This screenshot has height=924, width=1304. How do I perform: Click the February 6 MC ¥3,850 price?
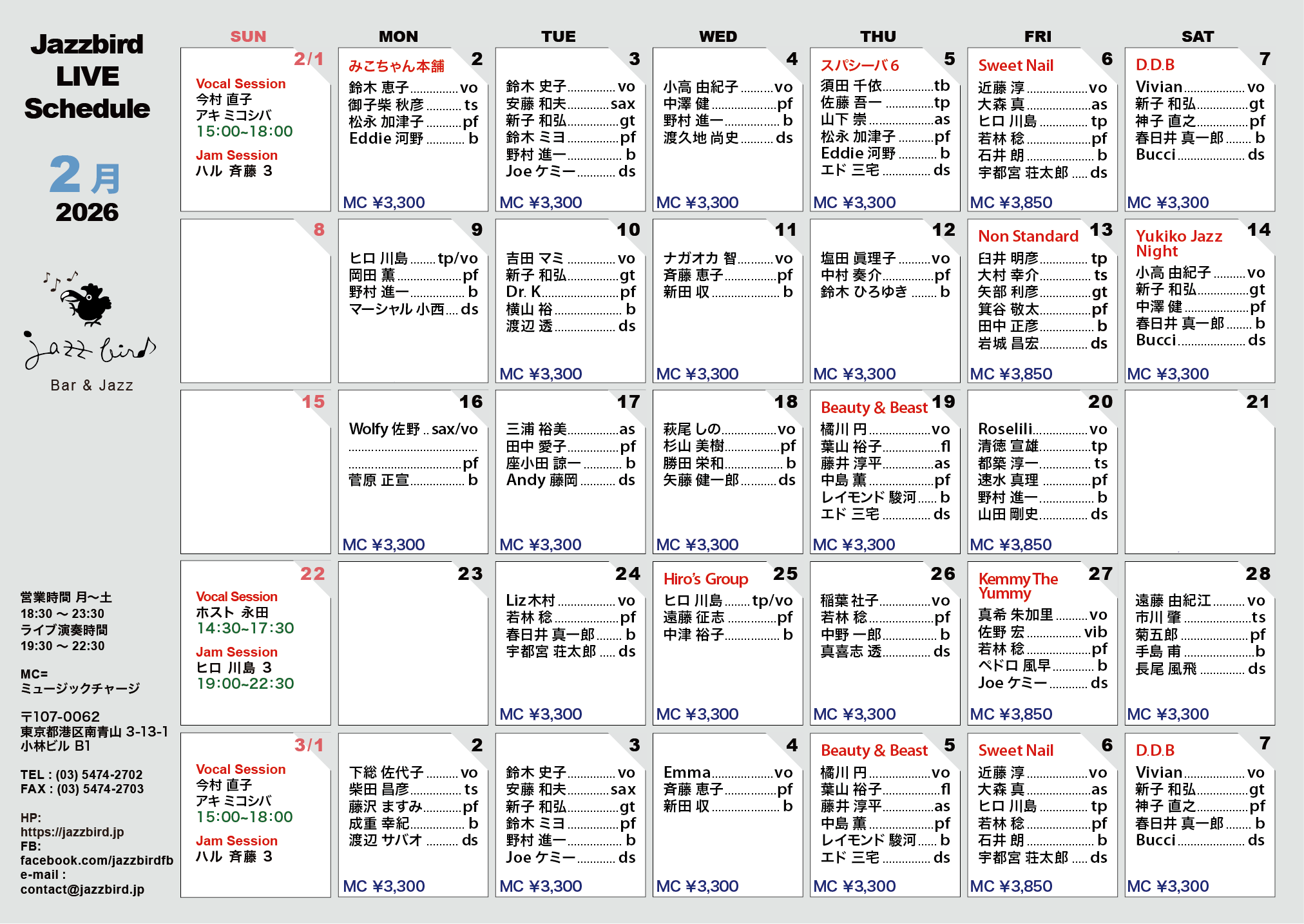tap(1011, 202)
